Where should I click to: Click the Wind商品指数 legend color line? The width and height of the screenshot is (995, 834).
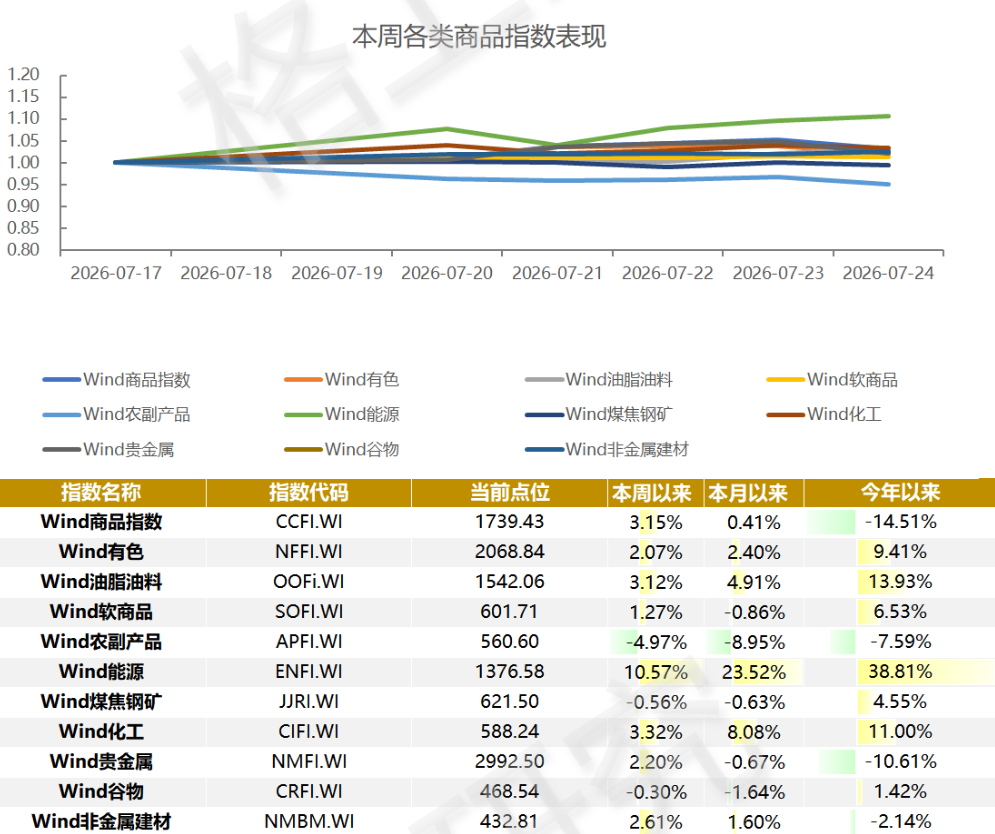pyautogui.click(x=62, y=380)
